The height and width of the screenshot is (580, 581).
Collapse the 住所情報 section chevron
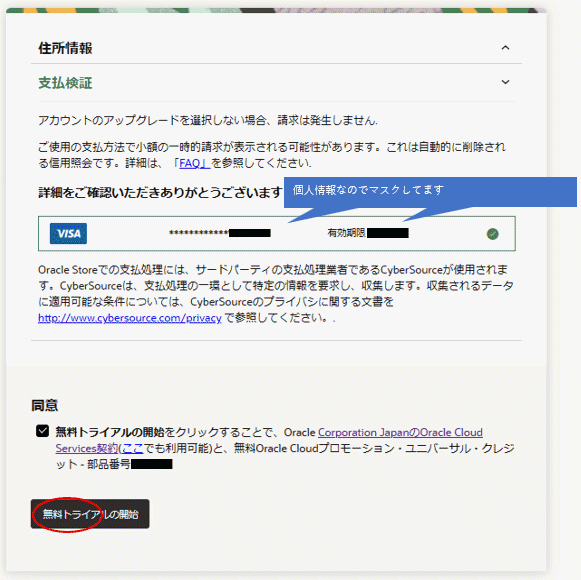pyautogui.click(x=505, y=48)
